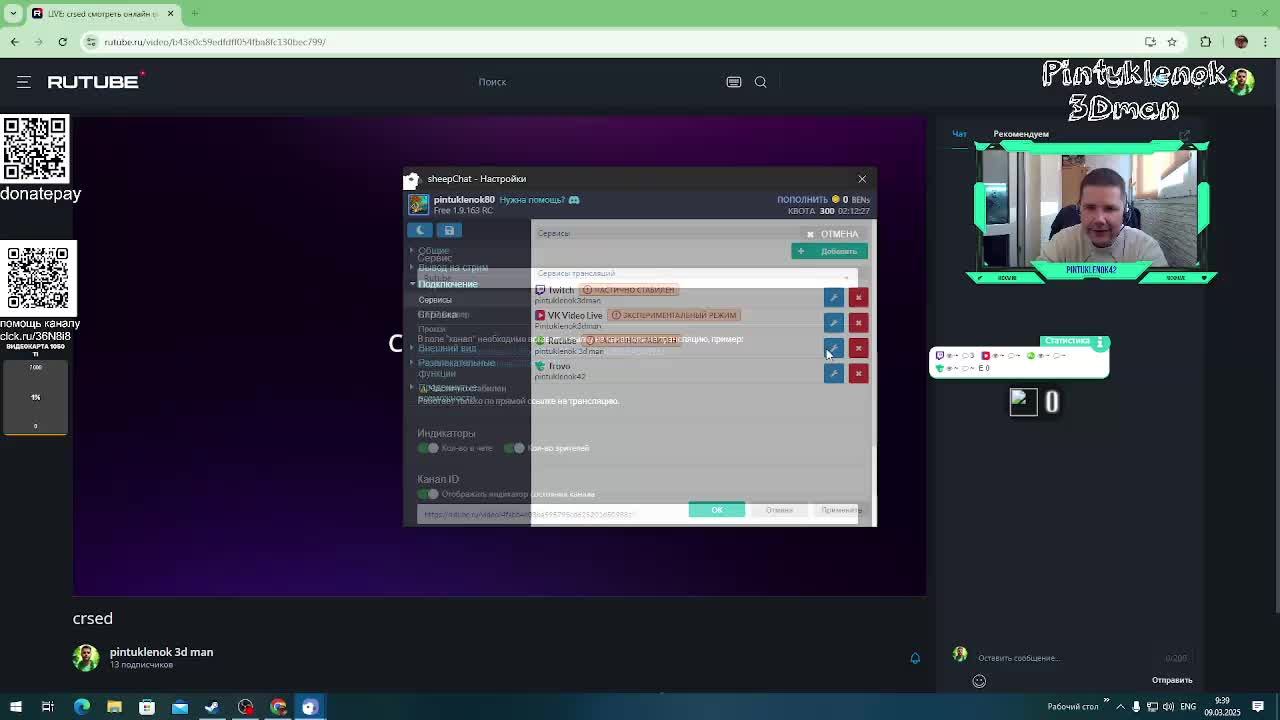1280x720 pixels.
Task: Reload the page in the browser
Action: pyautogui.click(x=62, y=42)
